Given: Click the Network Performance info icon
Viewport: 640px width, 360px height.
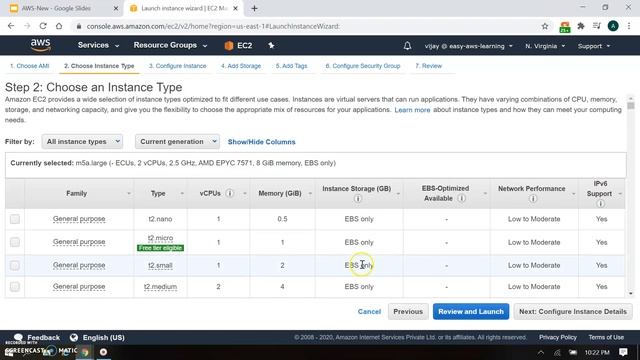Looking at the screenshot, I should pos(533,198).
